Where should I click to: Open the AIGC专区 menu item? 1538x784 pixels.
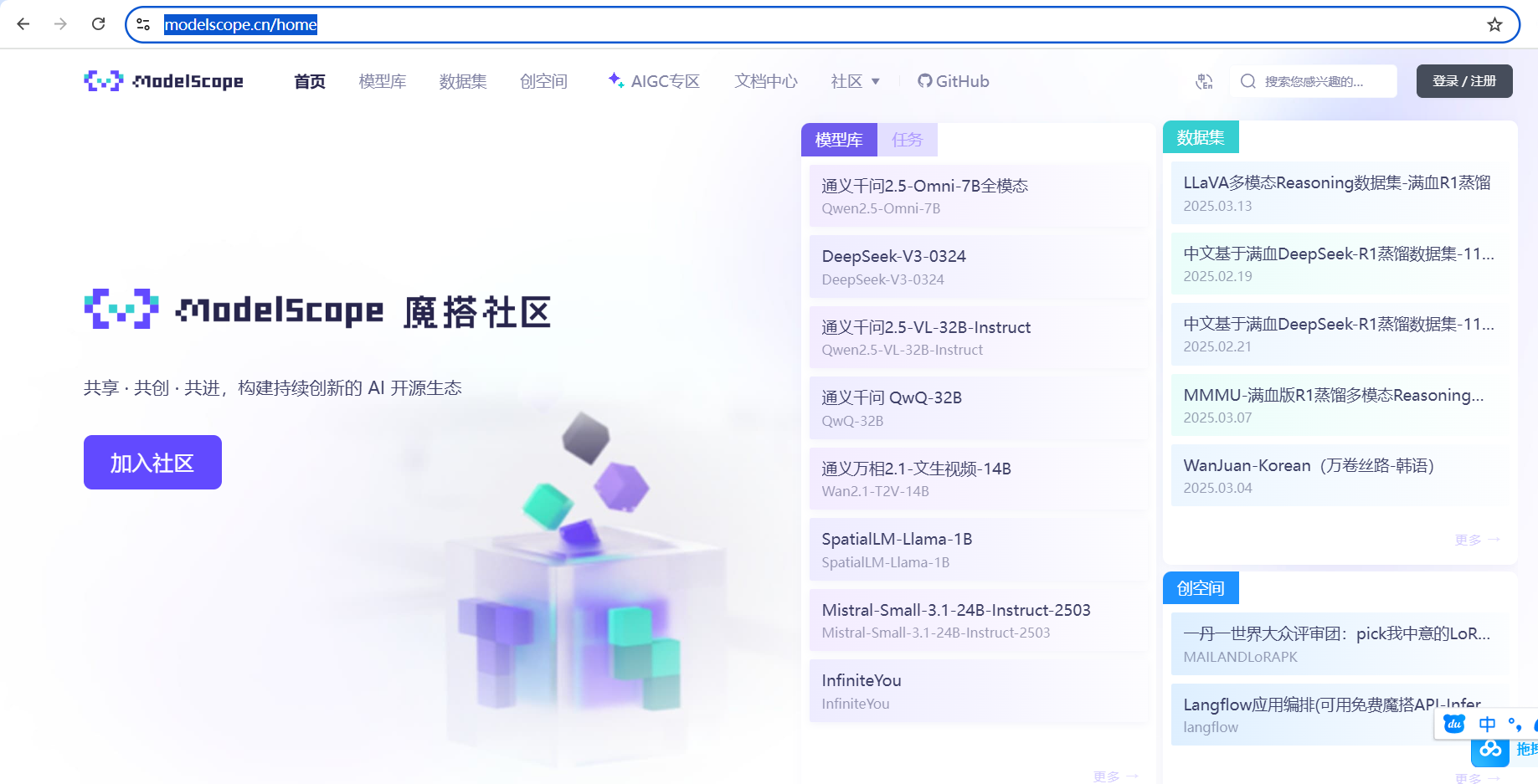[x=654, y=81]
